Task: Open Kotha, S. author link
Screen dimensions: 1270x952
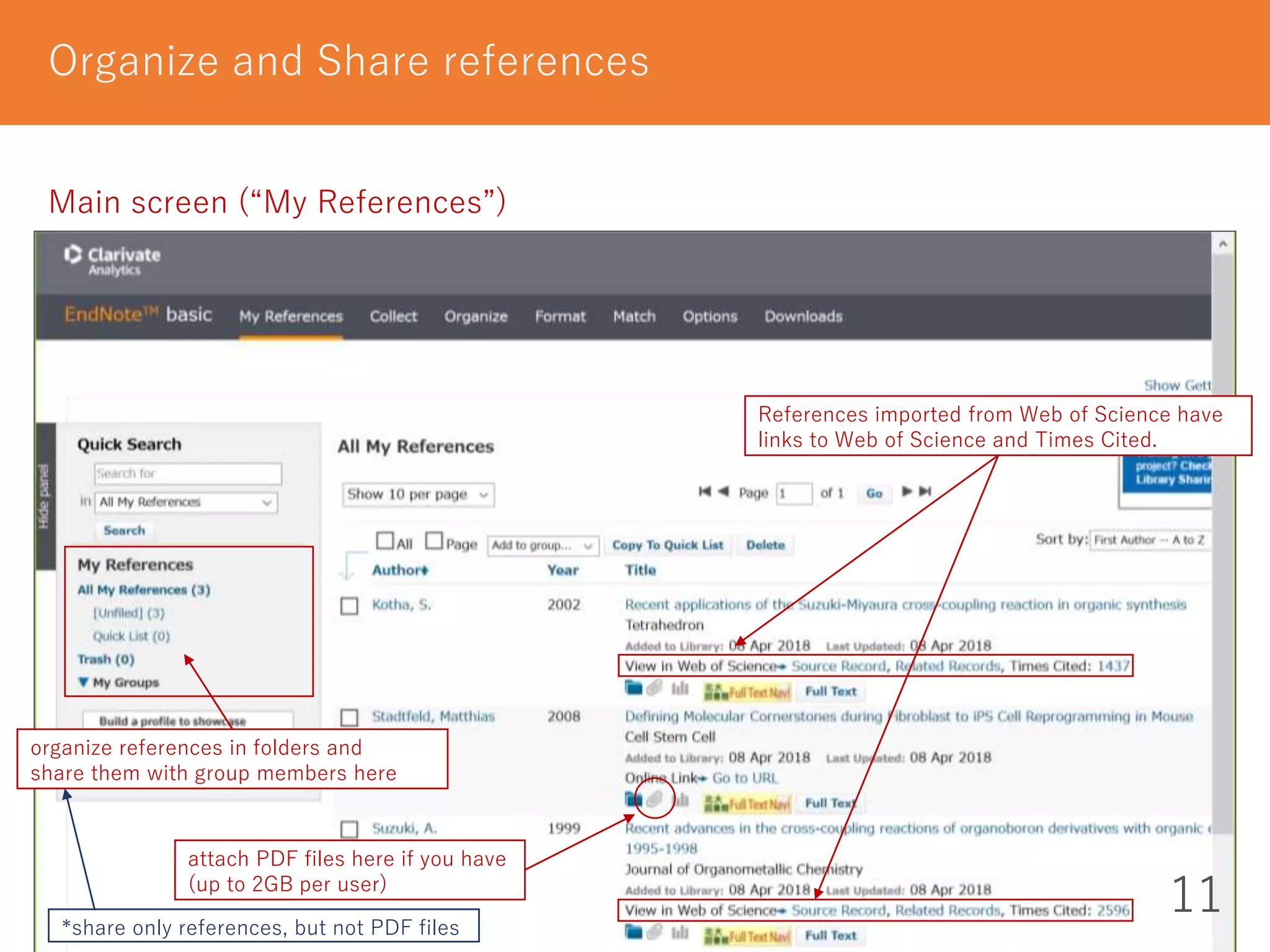Action: (401, 605)
